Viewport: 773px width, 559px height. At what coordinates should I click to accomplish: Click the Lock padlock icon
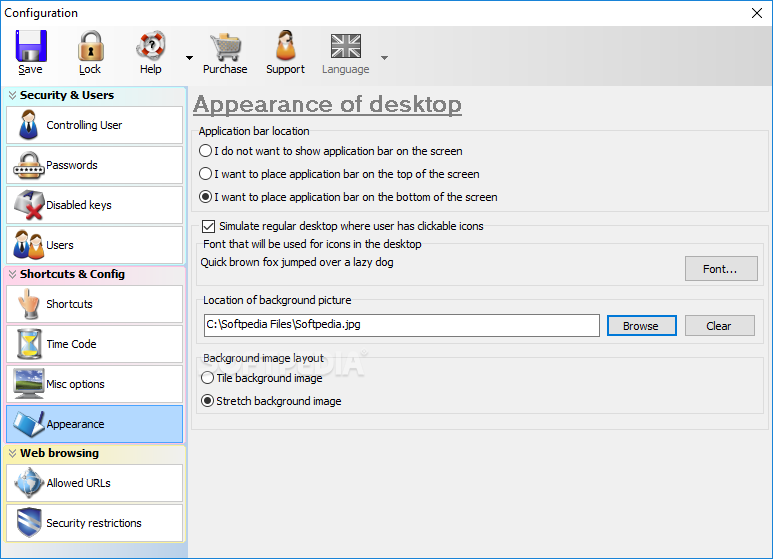point(91,46)
